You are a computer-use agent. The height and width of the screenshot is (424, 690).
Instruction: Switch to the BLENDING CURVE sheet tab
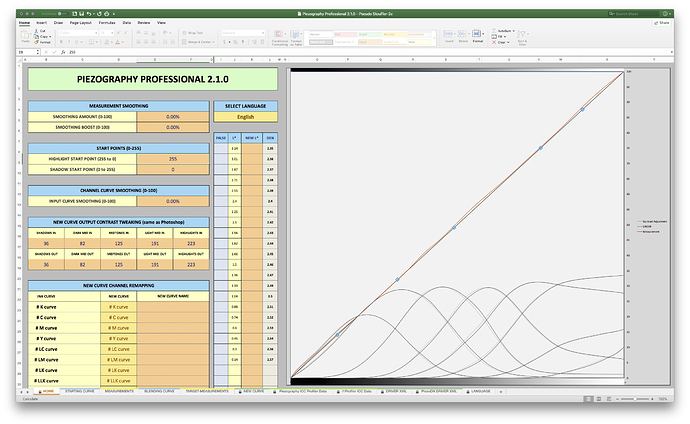point(159,391)
